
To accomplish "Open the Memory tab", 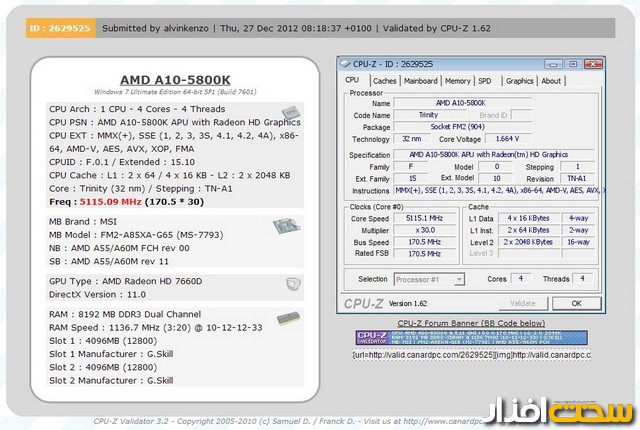I will (x=458, y=81).
